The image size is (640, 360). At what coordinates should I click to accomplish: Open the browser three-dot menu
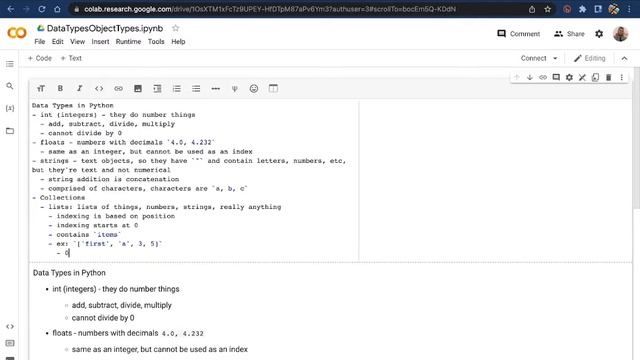click(629, 9)
